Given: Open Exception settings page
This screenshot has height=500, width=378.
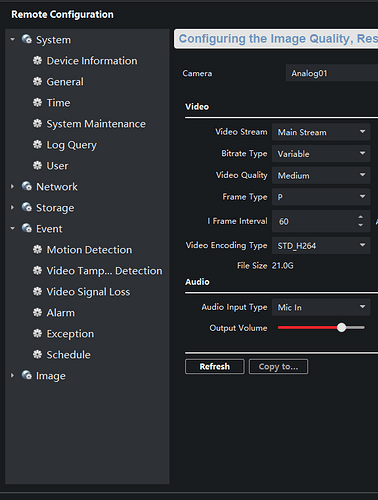Looking at the screenshot, I should pos(70,334).
